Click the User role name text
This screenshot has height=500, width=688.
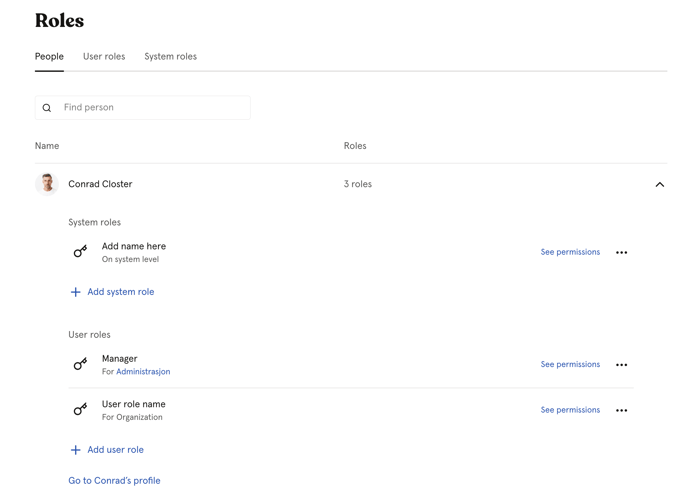click(x=133, y=404)
